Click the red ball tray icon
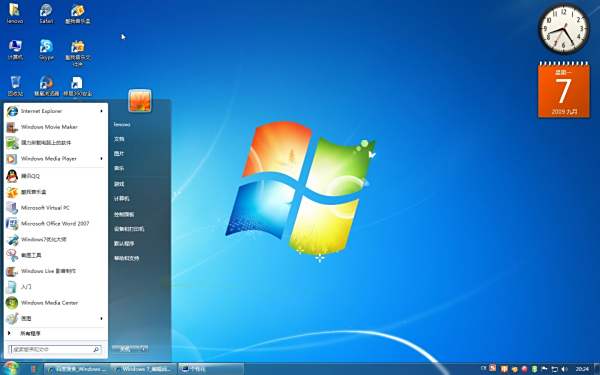600x375 pixels. (524, 369)
